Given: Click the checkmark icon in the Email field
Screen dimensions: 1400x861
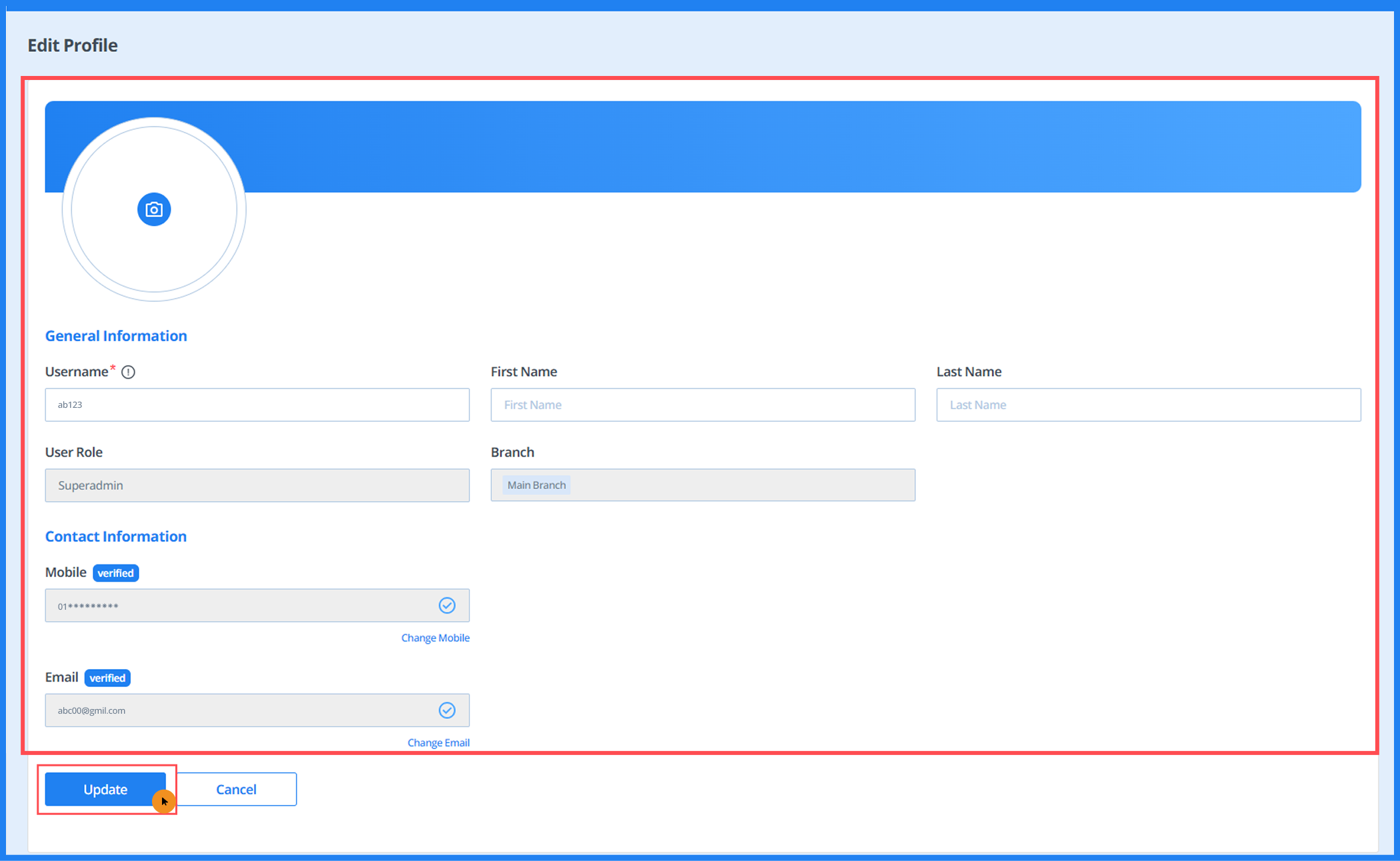Looking at the screenshot, I should coord(447,710).
